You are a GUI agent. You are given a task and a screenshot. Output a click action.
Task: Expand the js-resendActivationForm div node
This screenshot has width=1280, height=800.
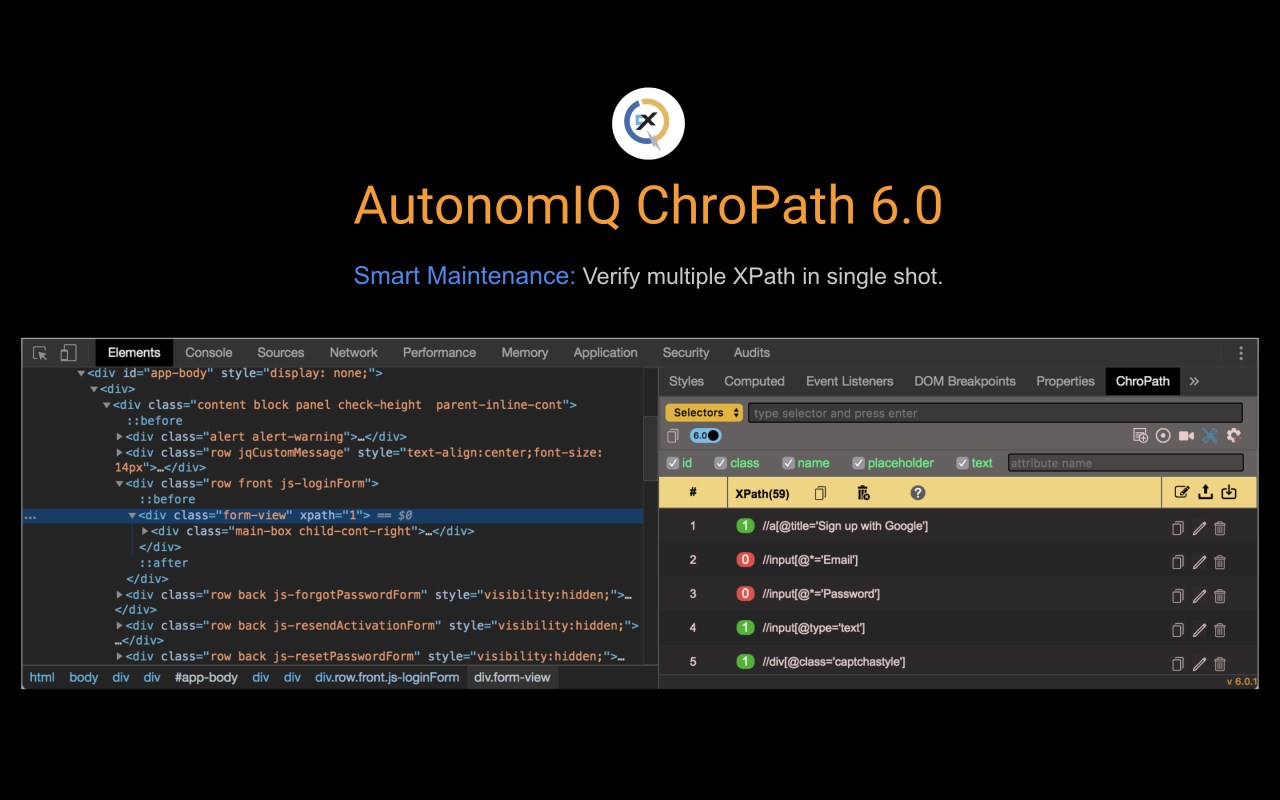coord(120,626)
